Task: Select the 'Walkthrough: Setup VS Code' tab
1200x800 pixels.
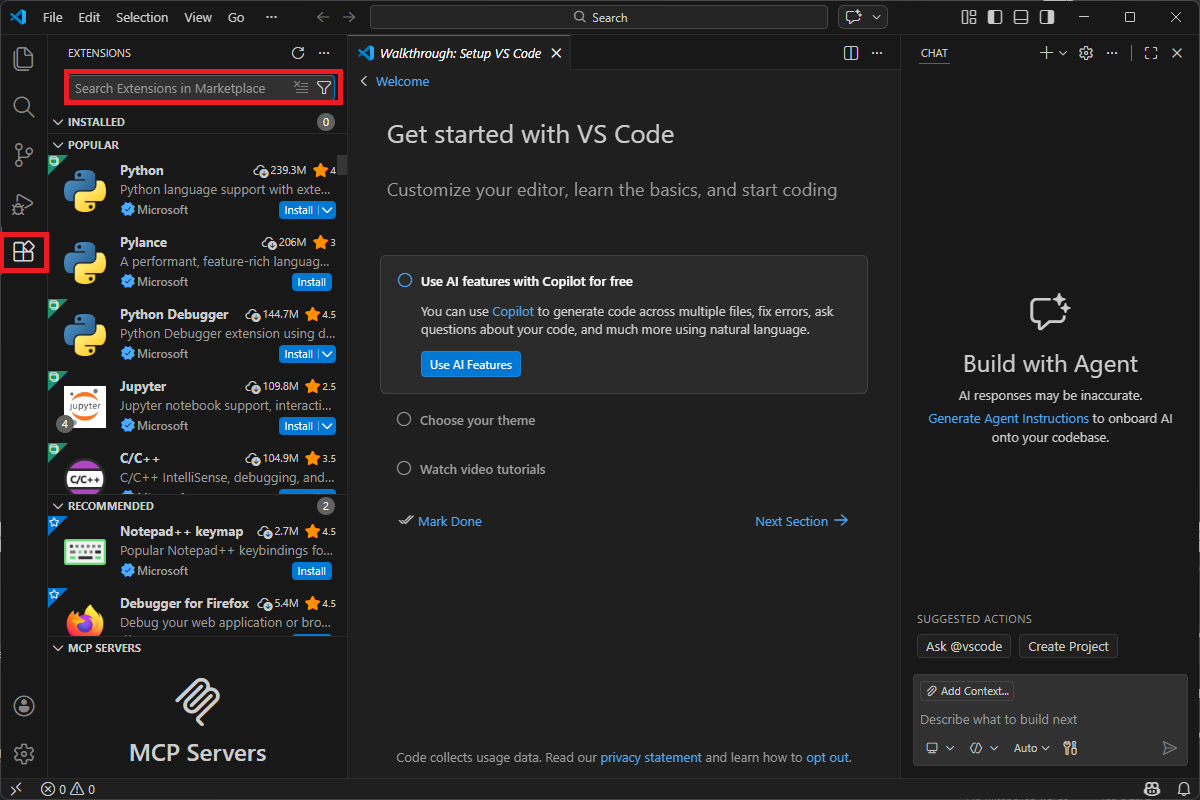Action: tap(459, 53)
